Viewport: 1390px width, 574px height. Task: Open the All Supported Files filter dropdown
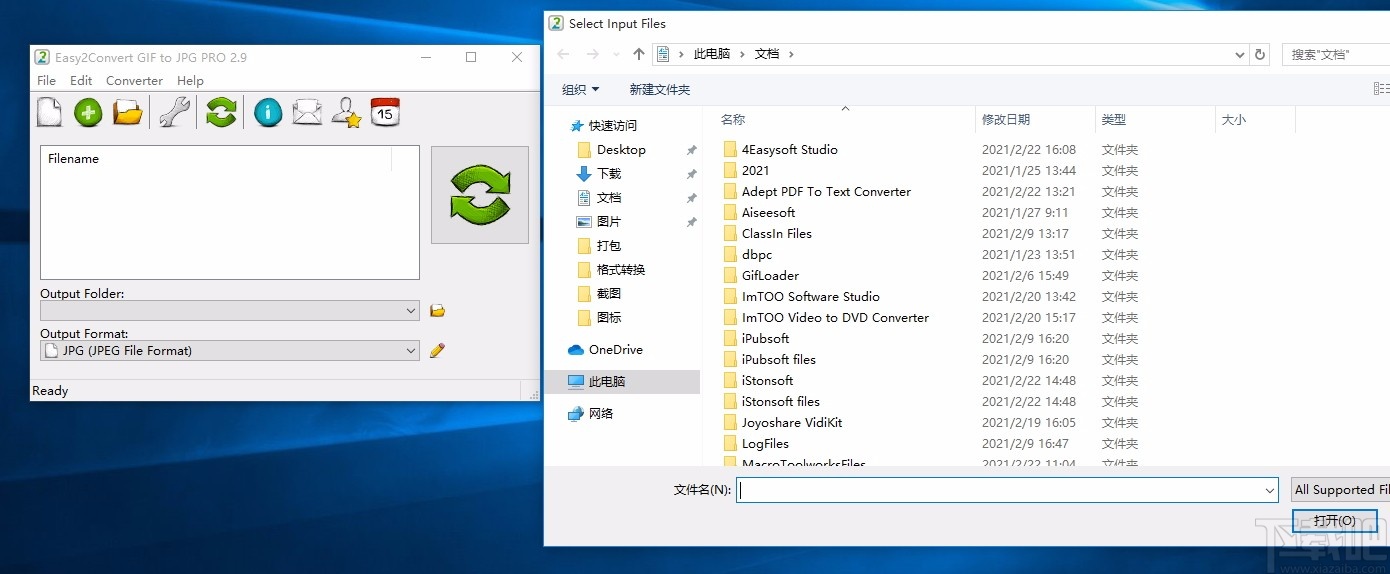click(1340, 490)
